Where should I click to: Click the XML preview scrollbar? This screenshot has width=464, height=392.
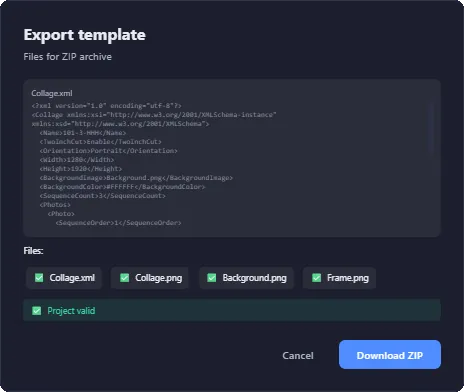click(431, 128)
